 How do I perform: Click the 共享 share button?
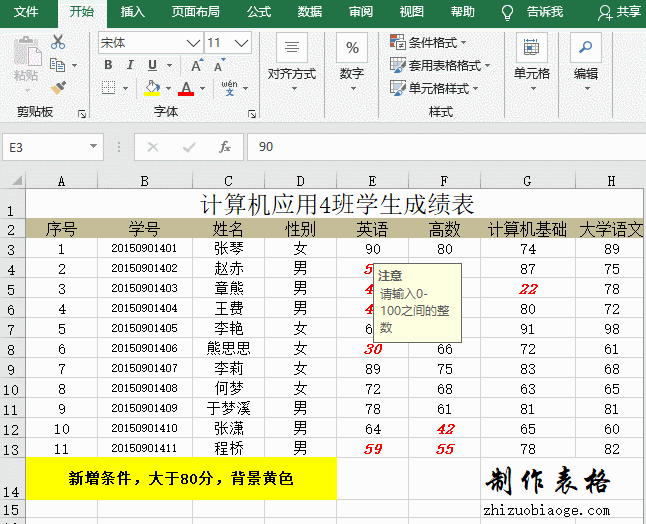(619, 12)
